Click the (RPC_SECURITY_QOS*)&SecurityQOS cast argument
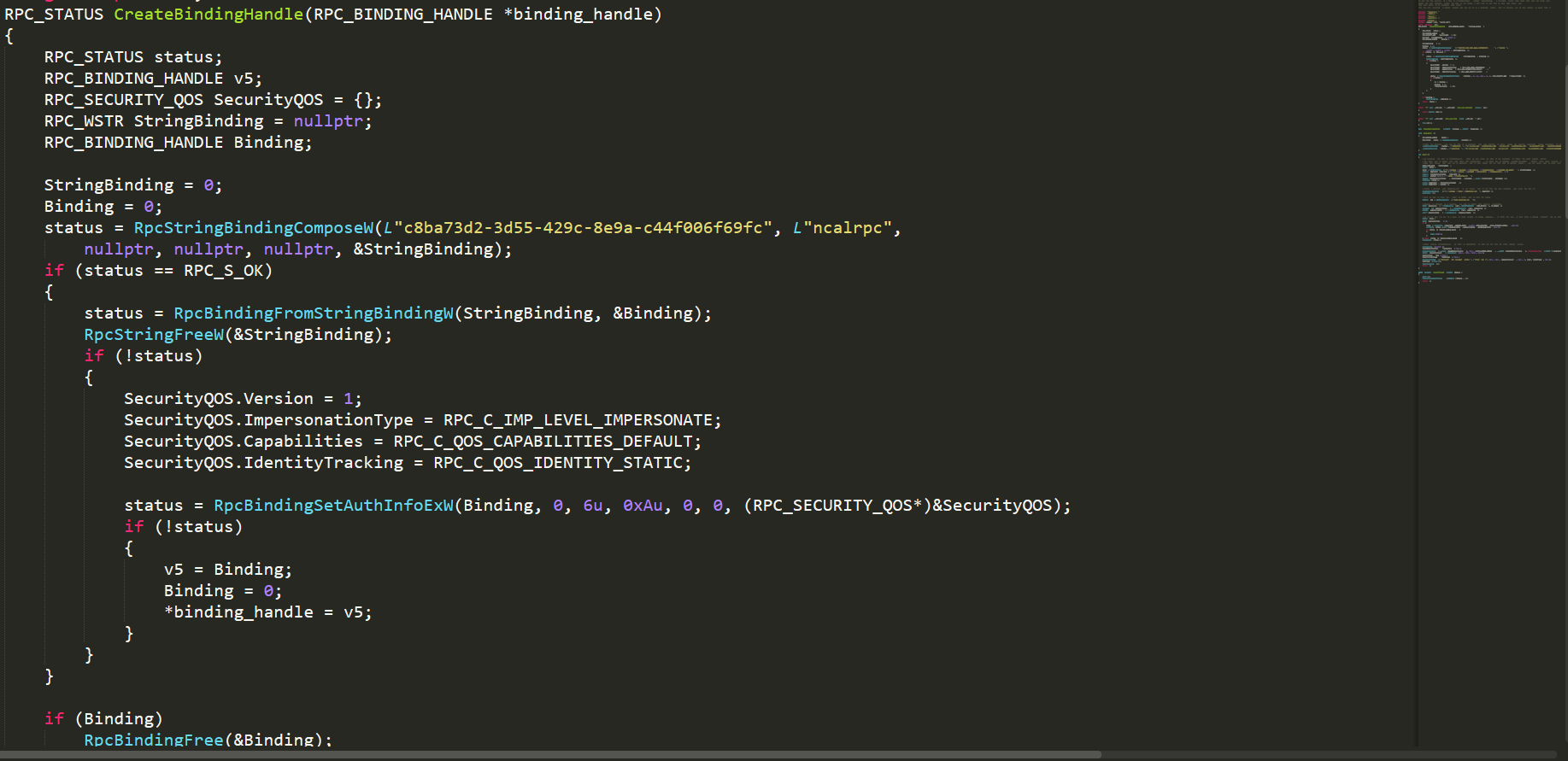 [x=897, y=506]
